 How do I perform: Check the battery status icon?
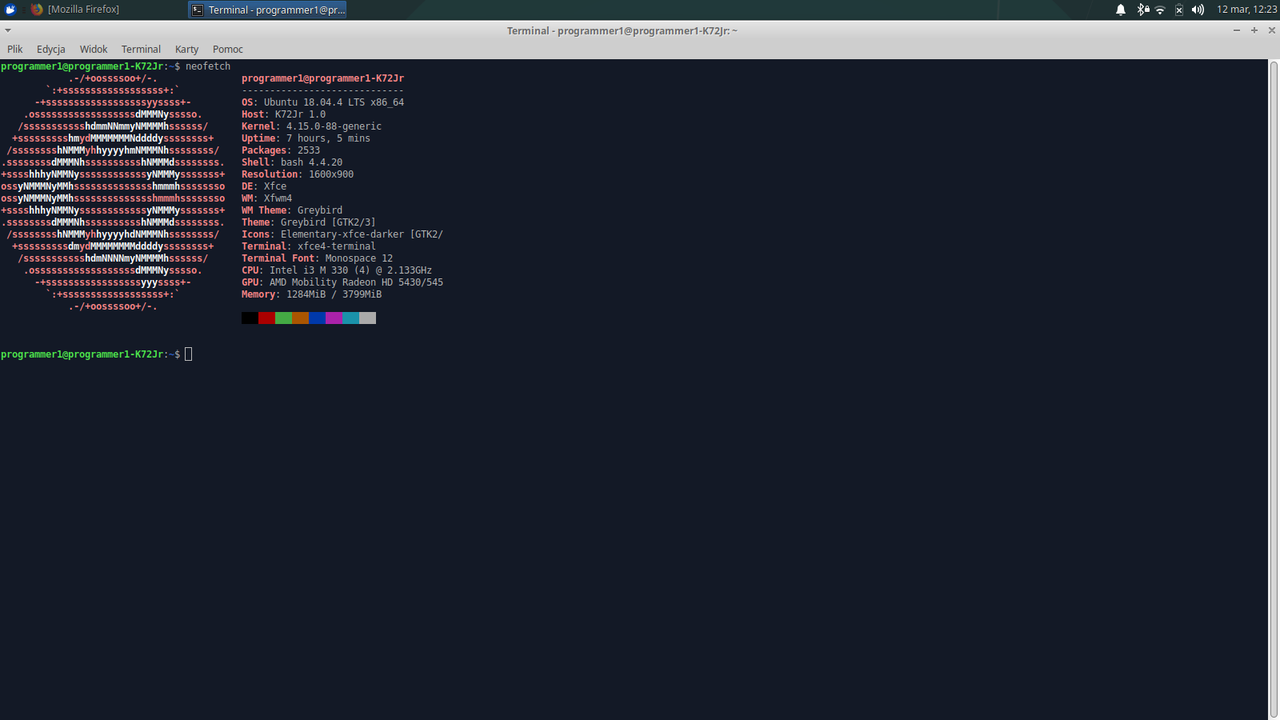point(1179,10)
